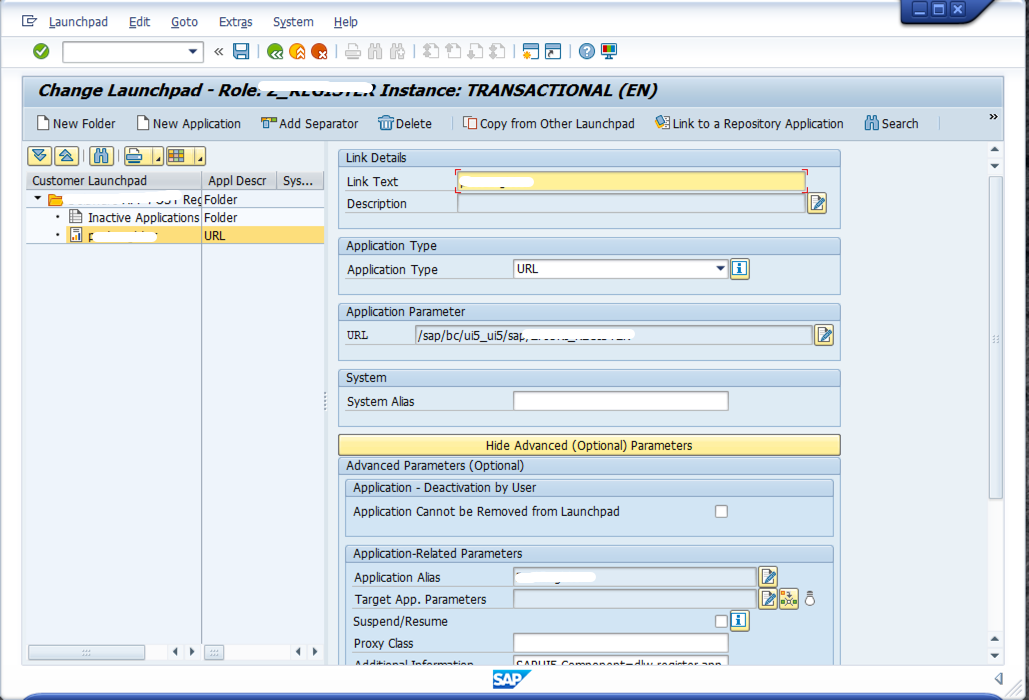Select the highlighted URL tree row
Screen dimensions: 1029x700
[x=175, y=235]
